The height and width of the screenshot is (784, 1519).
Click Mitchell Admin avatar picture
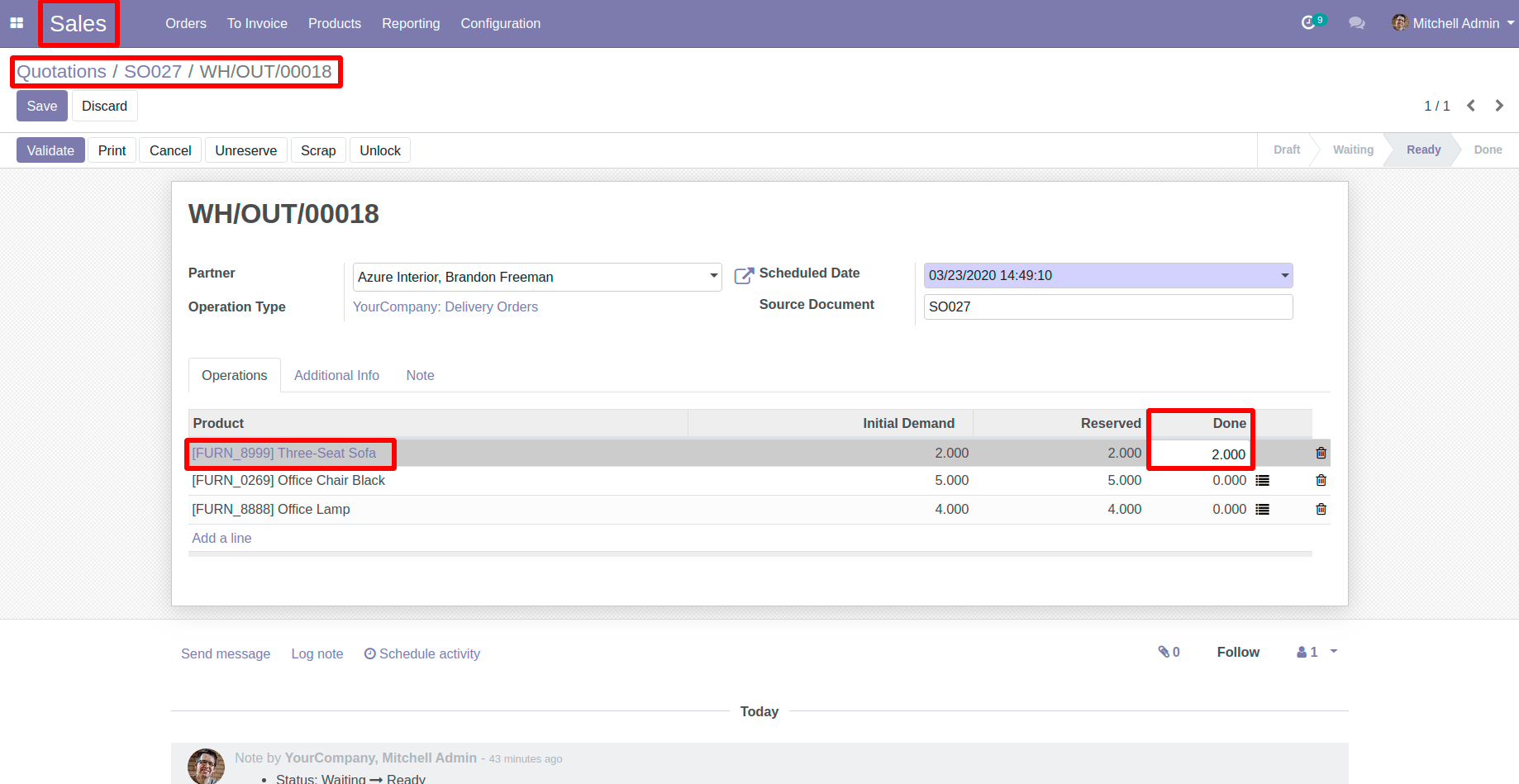click(1400, 23)
